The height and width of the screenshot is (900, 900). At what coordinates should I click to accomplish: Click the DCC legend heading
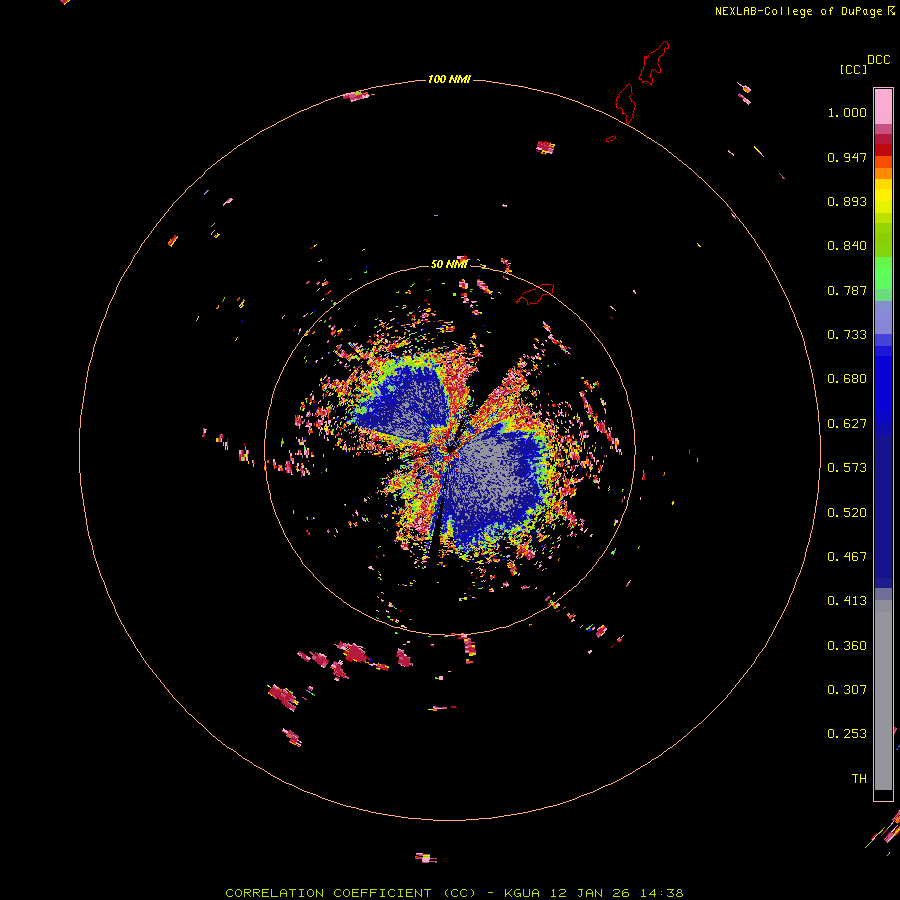pyautogui.click(x=878, y=60)
